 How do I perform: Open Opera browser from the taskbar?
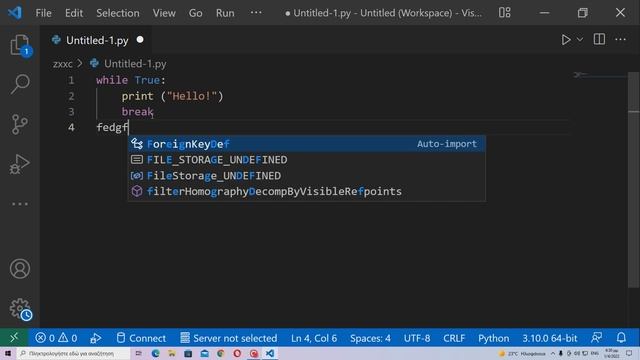[237, 353]
